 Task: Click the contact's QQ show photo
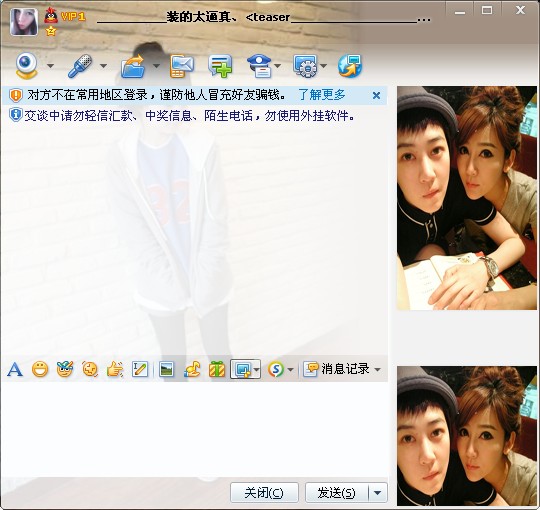coord(467,198)
